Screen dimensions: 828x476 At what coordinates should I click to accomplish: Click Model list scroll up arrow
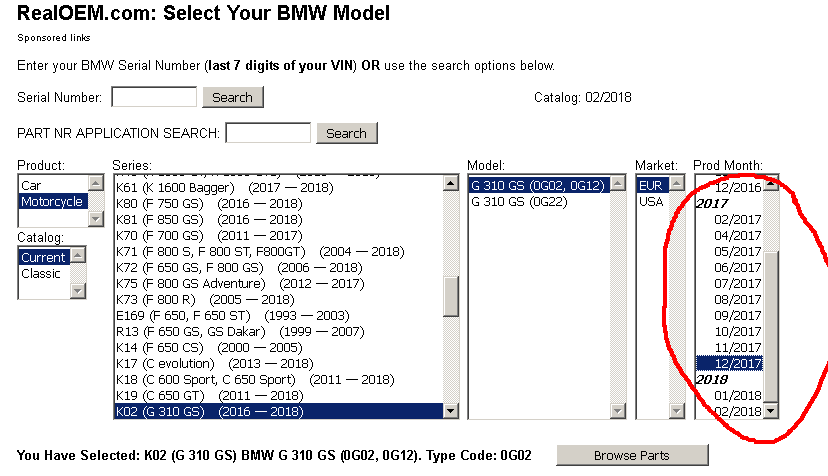(x=618, y=184)
